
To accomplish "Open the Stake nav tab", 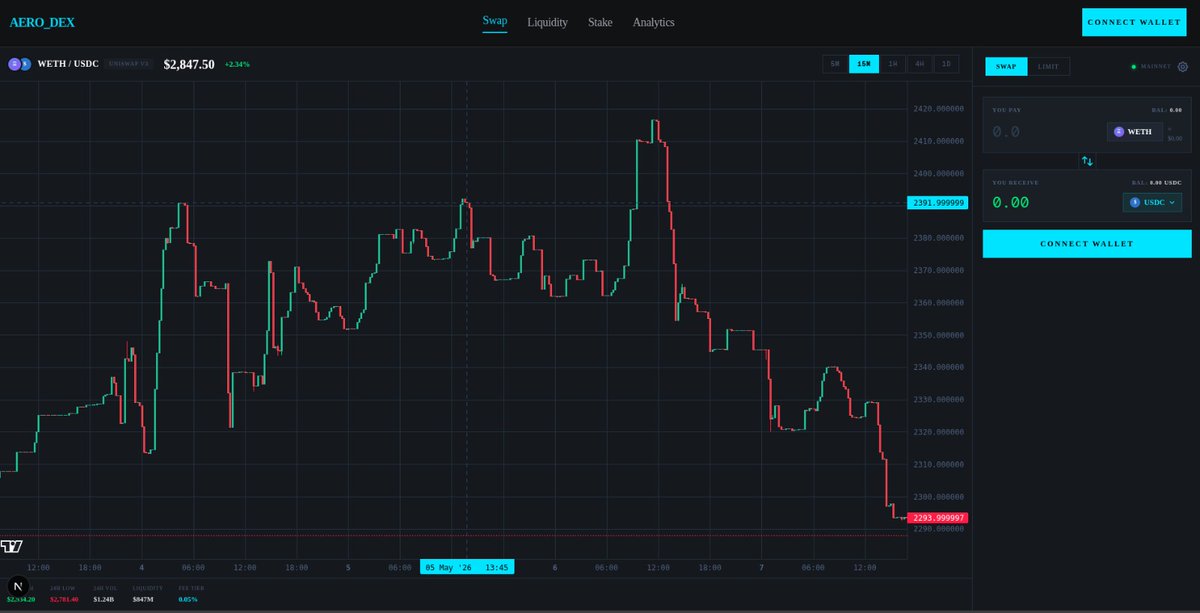I will tap(600, 22).
